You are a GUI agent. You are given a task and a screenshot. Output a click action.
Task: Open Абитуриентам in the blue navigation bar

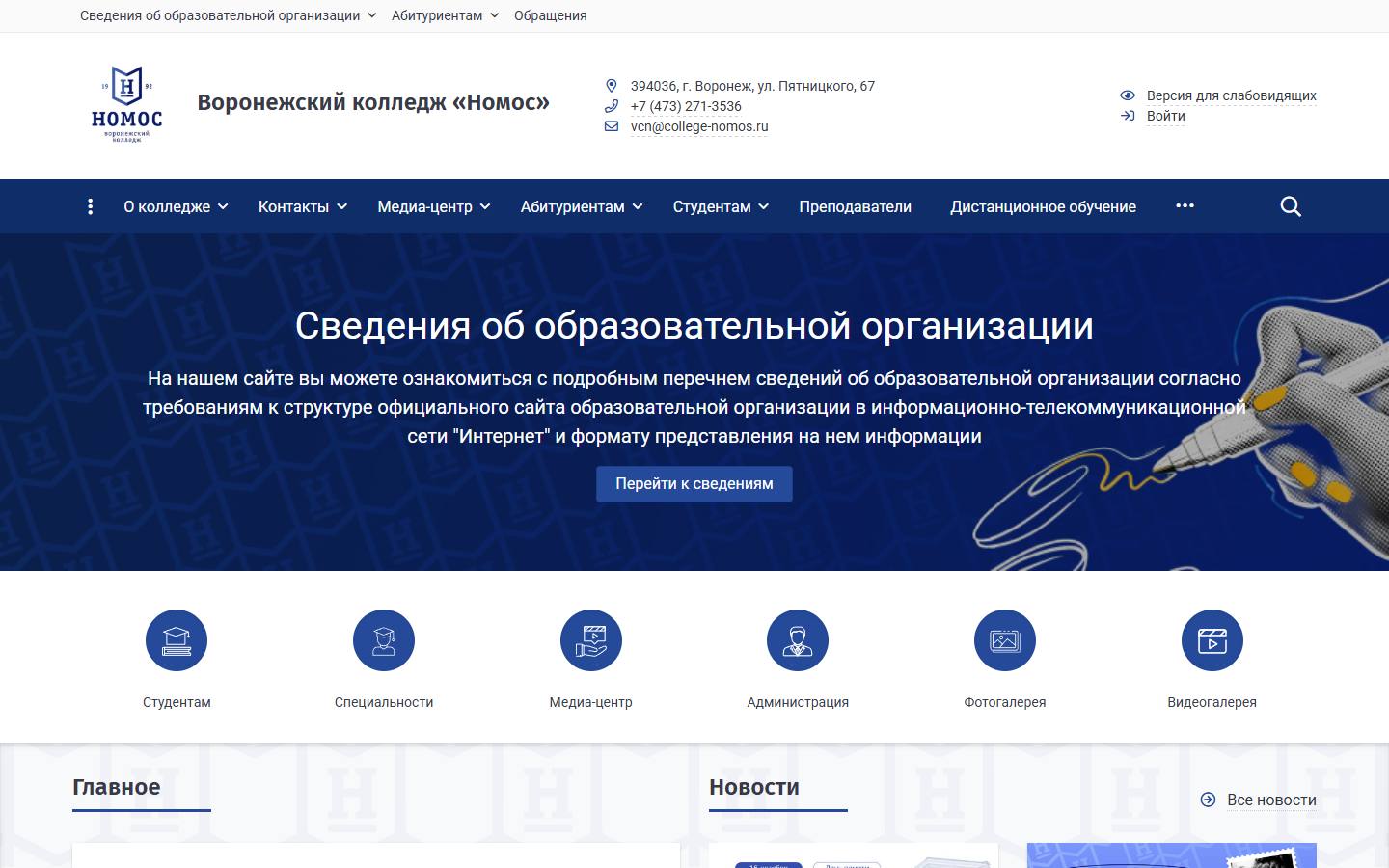[x=582, y=206]
